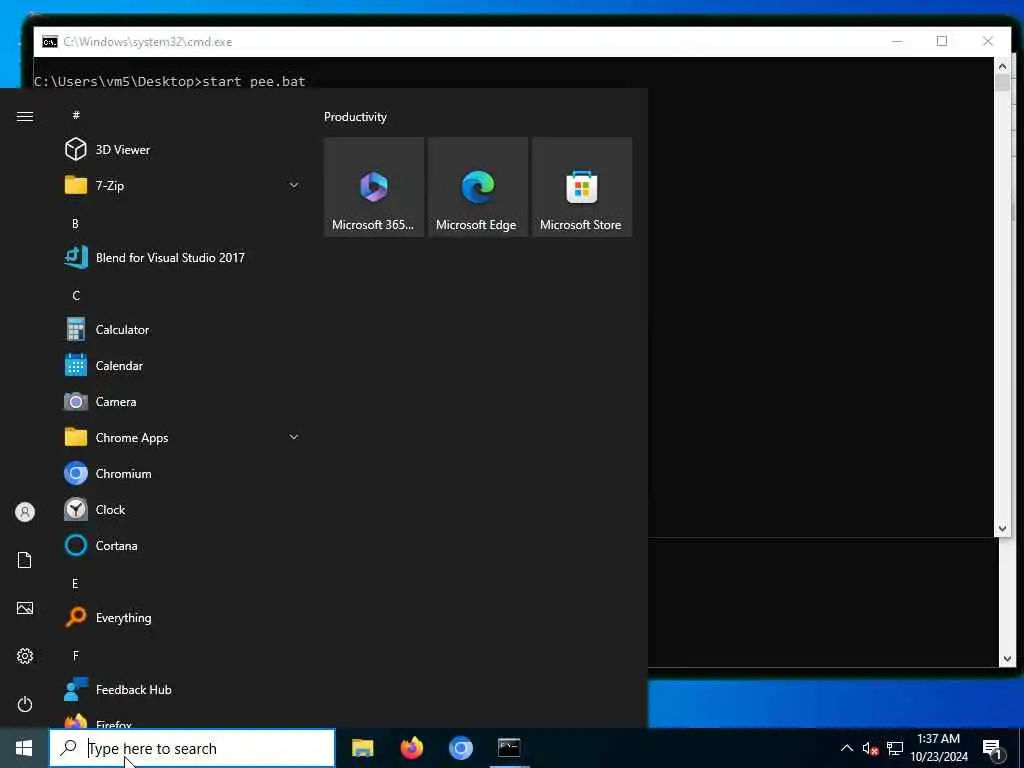Minimize the cmd.exe window
1024x768 pixels.
tap(897, 41)
